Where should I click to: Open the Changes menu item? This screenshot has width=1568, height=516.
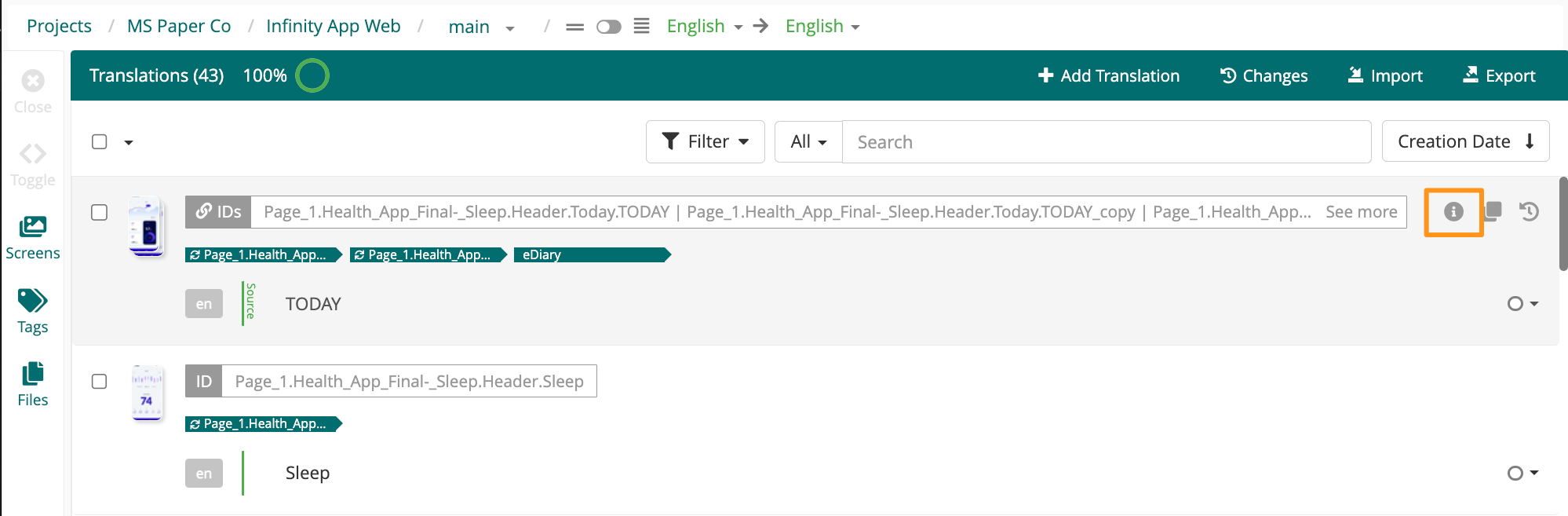[x=1264, y=75]
